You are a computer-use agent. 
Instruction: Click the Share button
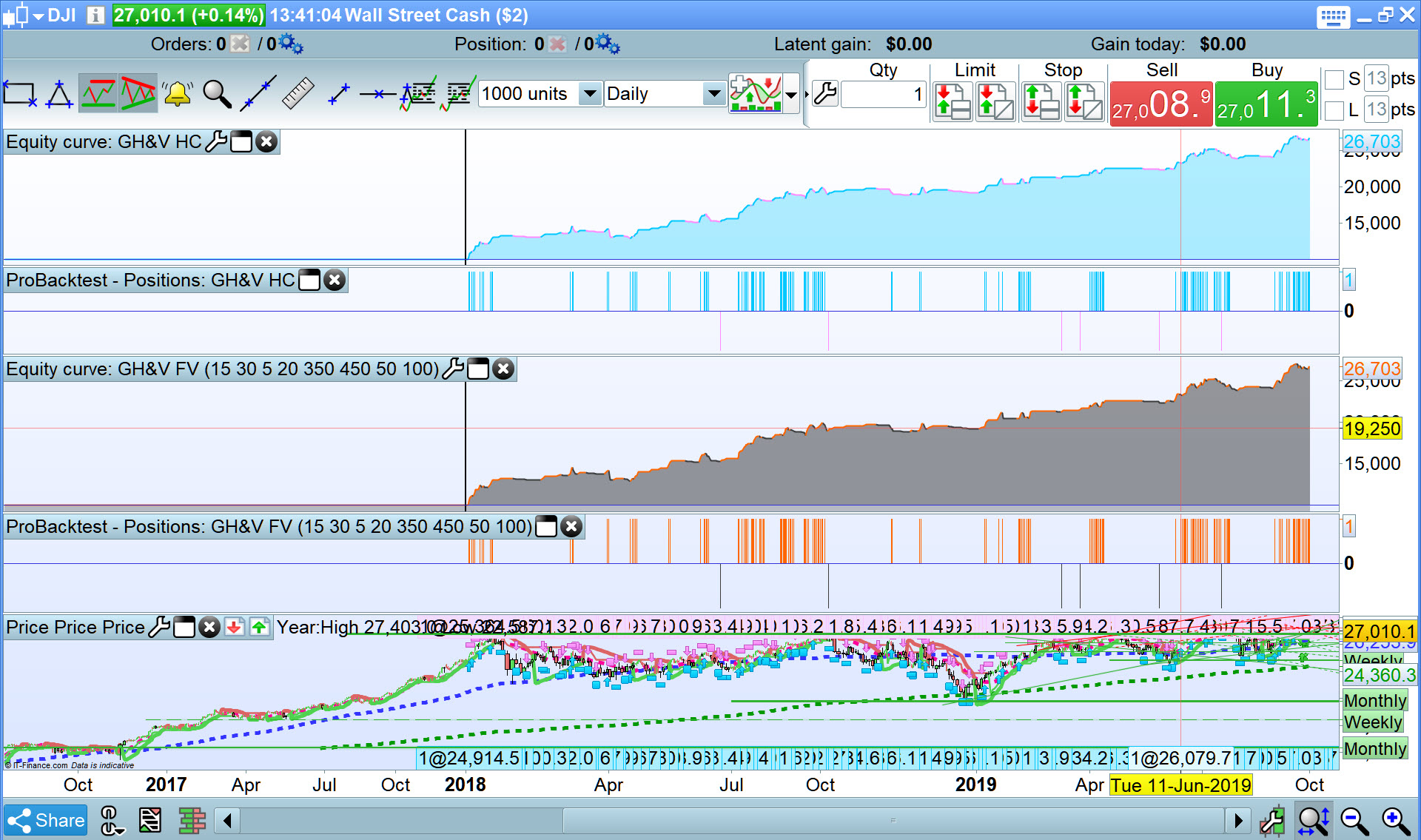[46, 820]
